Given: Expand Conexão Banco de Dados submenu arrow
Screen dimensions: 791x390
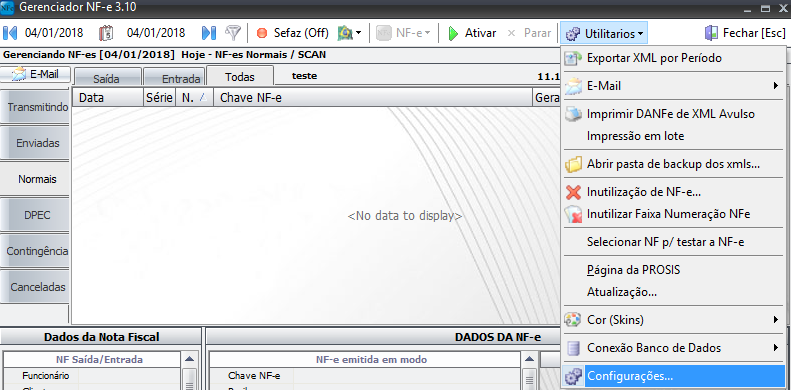Looking at the screenshot, I should [x=776, y=348].
